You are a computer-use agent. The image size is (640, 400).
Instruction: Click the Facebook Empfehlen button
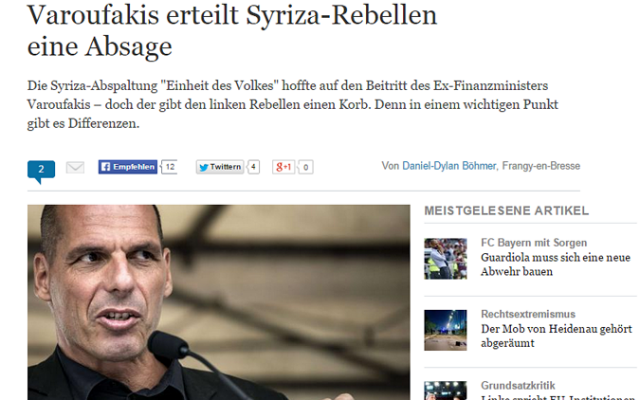pos(128,167)
